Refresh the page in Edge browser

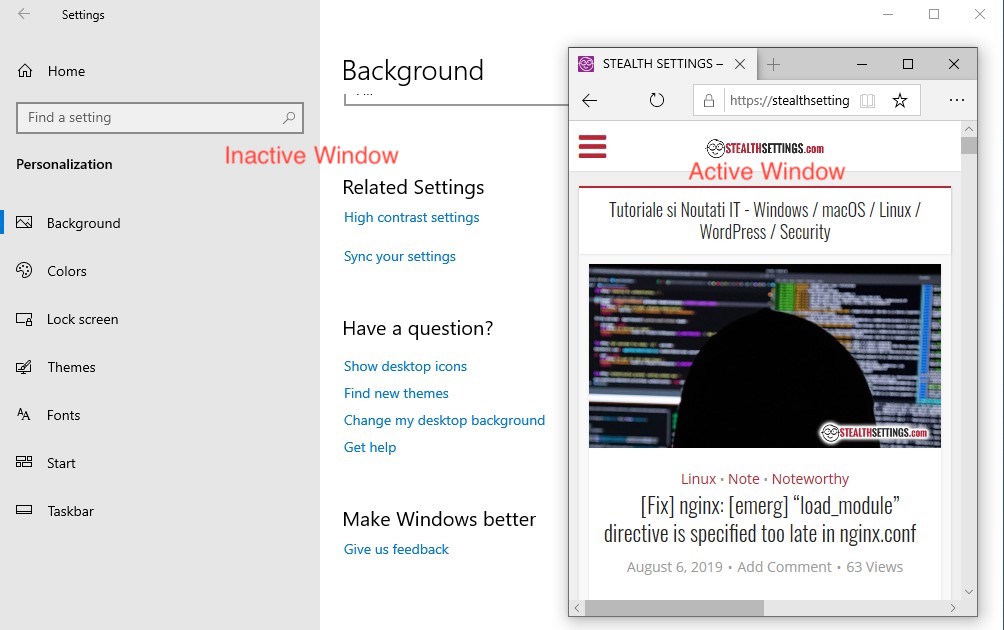coord(656,100)
